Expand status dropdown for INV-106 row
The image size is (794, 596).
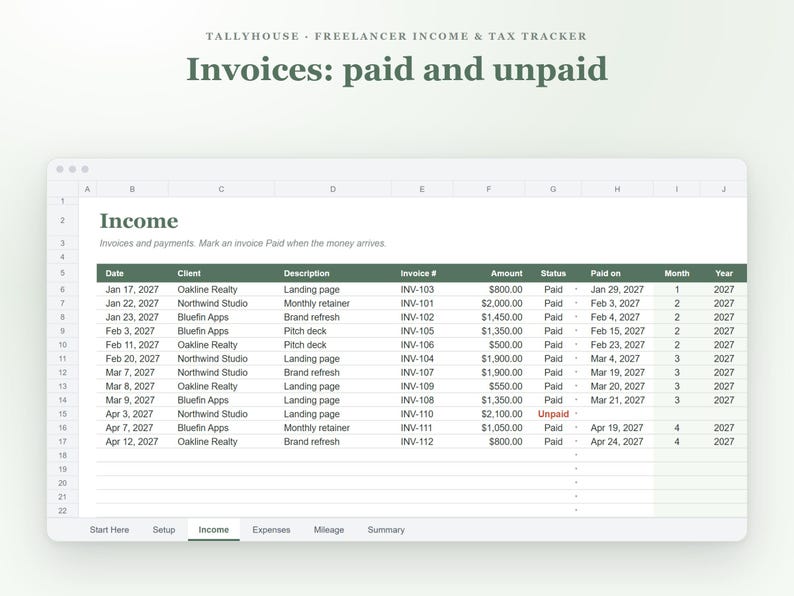pos(576,344)
